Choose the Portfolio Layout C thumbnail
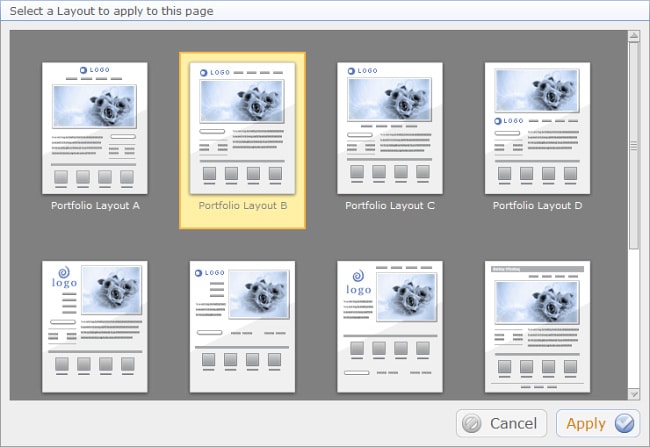Screen dimensions: 650x447 389,128
